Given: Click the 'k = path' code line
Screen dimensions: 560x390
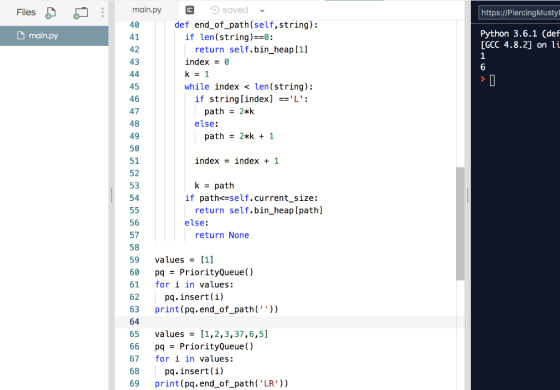Looking at the screenshot, I should coord(214,186).
